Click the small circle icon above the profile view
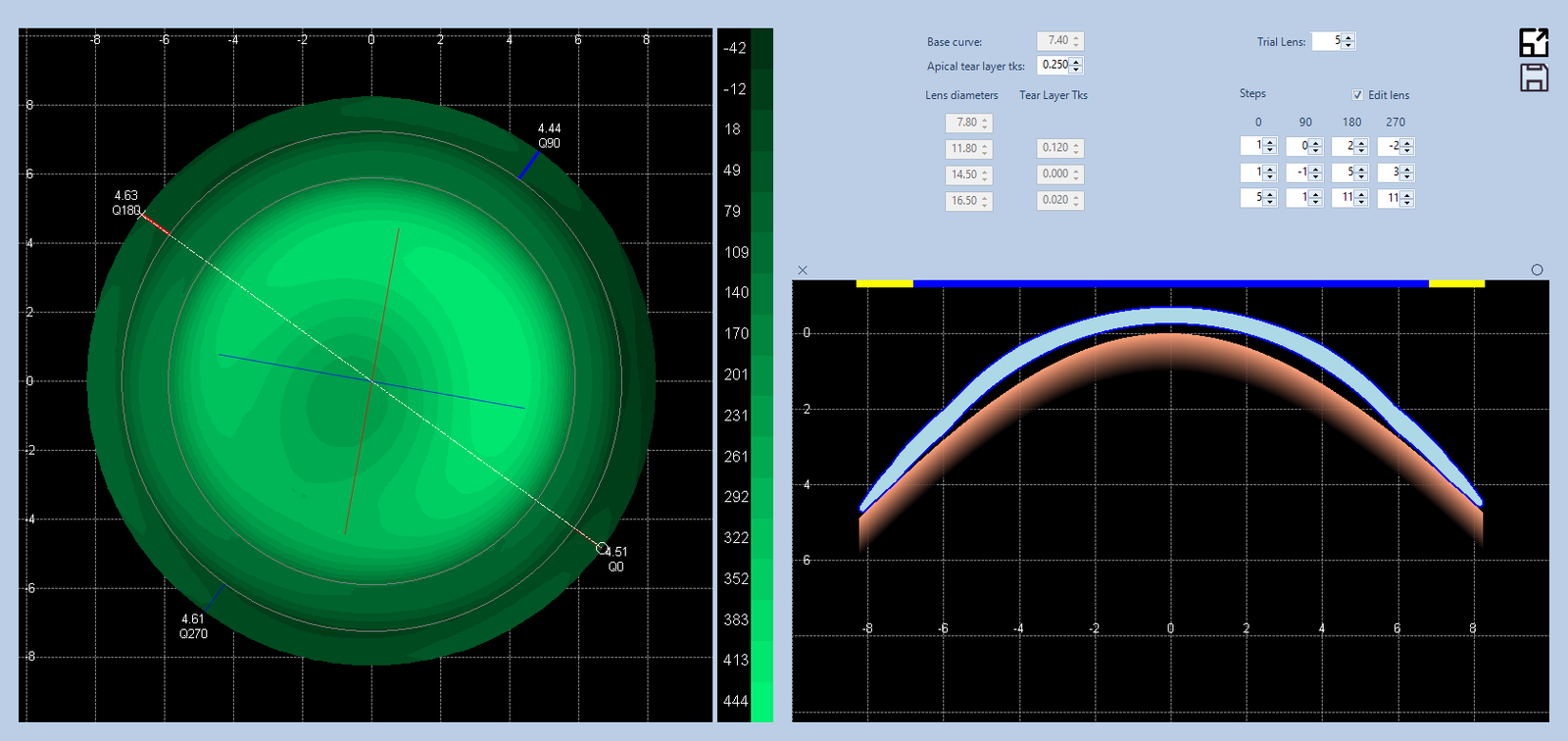1568x741 pixels. pyautogui.click(x=1537, y=270)
